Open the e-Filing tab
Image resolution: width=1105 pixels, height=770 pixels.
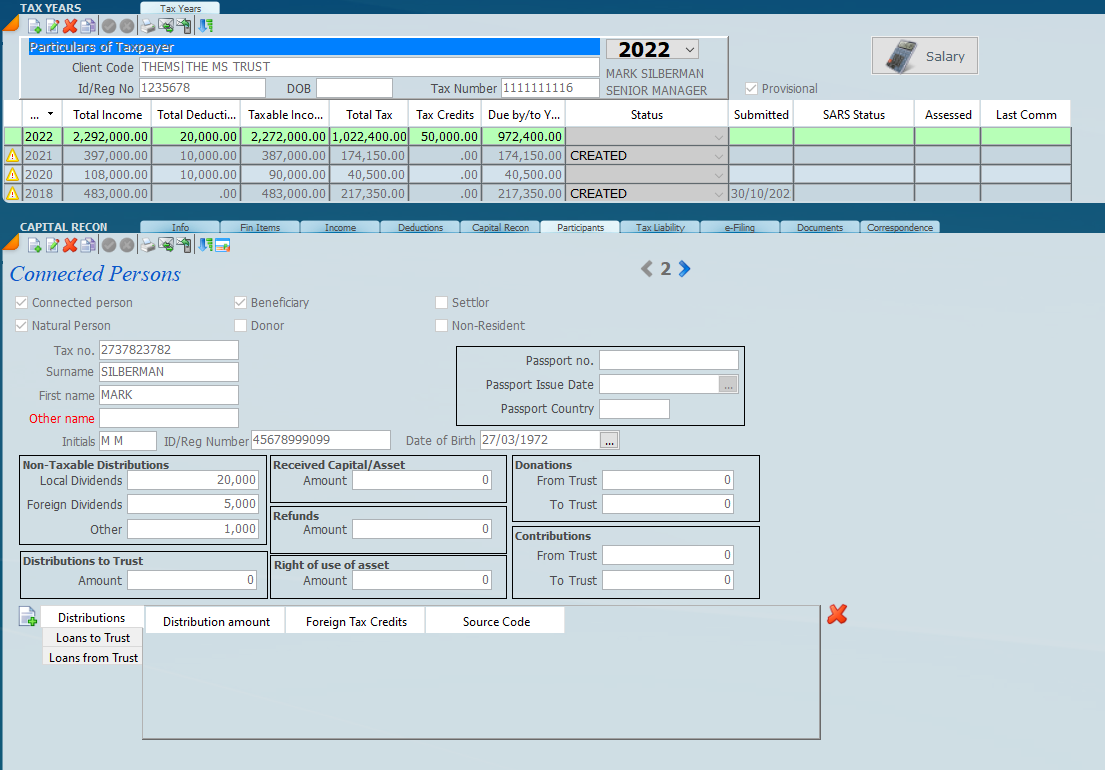[x=739, y=227]
